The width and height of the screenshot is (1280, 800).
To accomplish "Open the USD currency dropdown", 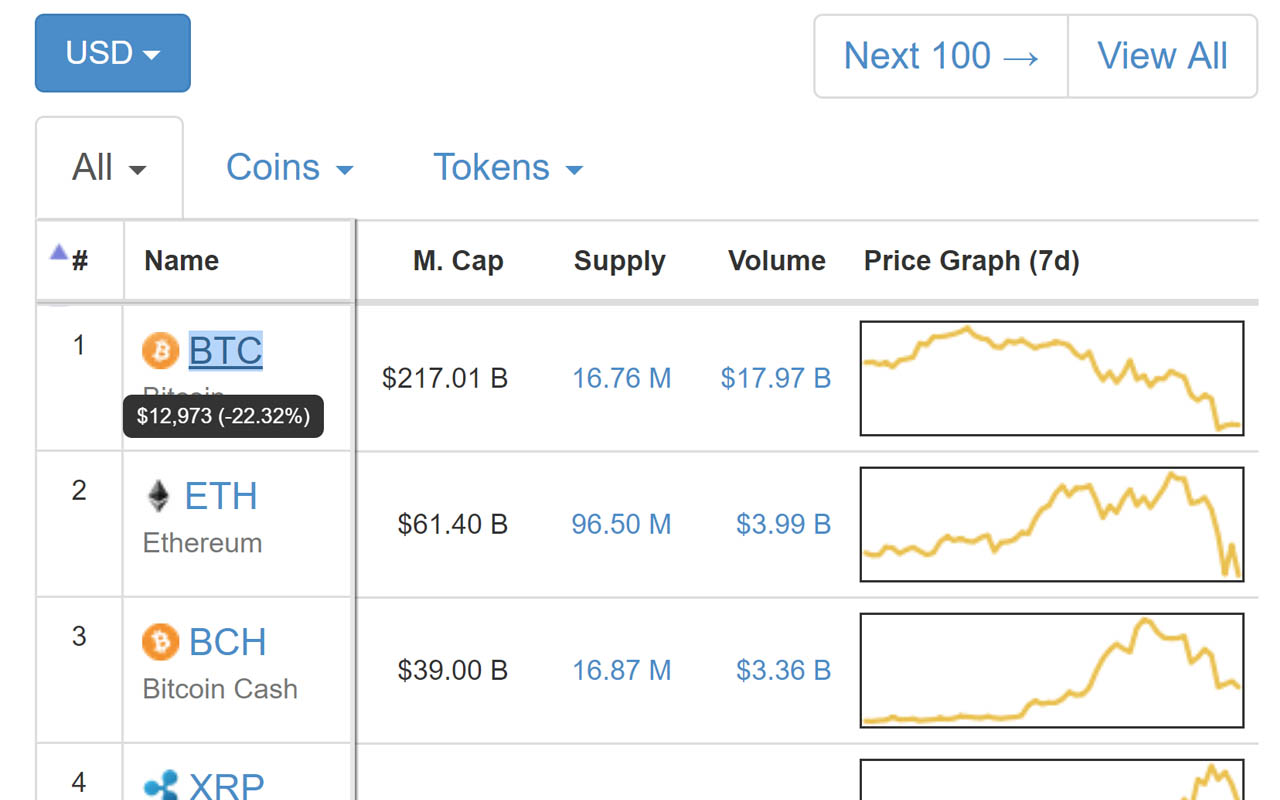I will 113,53.
